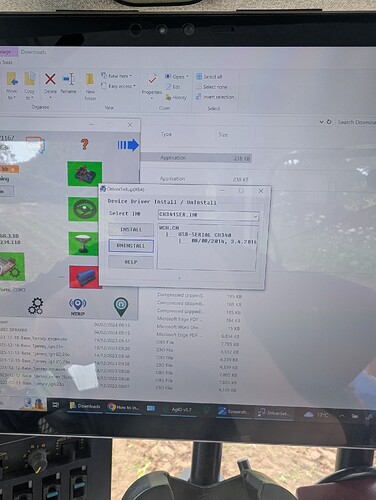Image resolution: width=376 pixels, height=500 pixels.
Task: Open the Properties ribbon button
Action: [152, 85]
